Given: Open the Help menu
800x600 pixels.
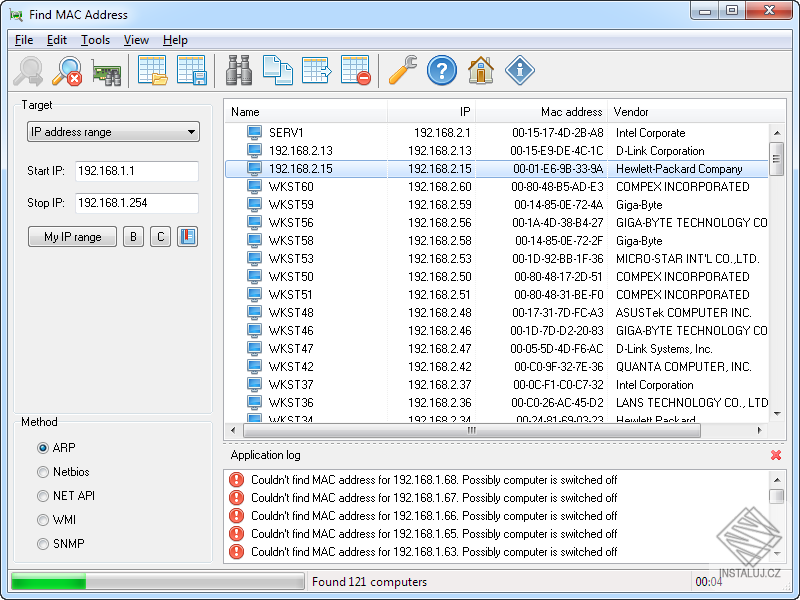Looking at the screenshot, I should point(175,40).
